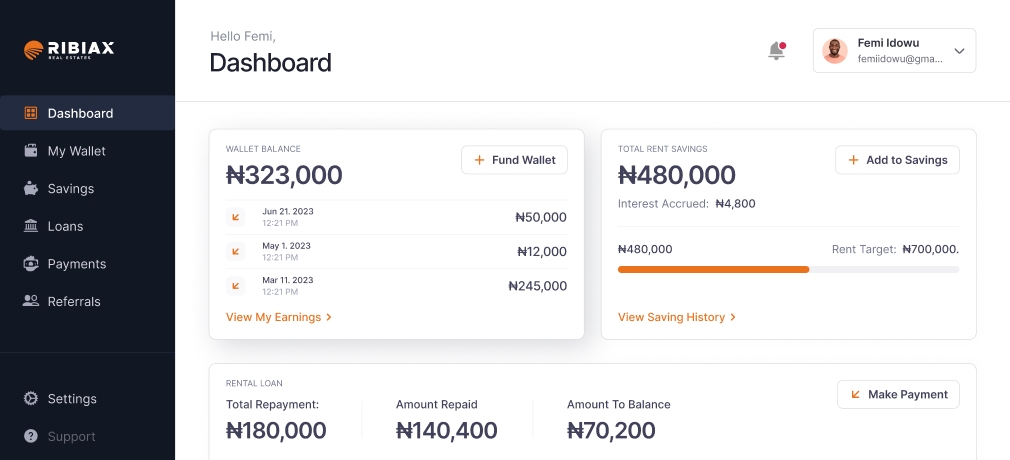The width and height of the screenshot is (1010, 460).
Task: Click the Referrals people icon
Action: 31,301
